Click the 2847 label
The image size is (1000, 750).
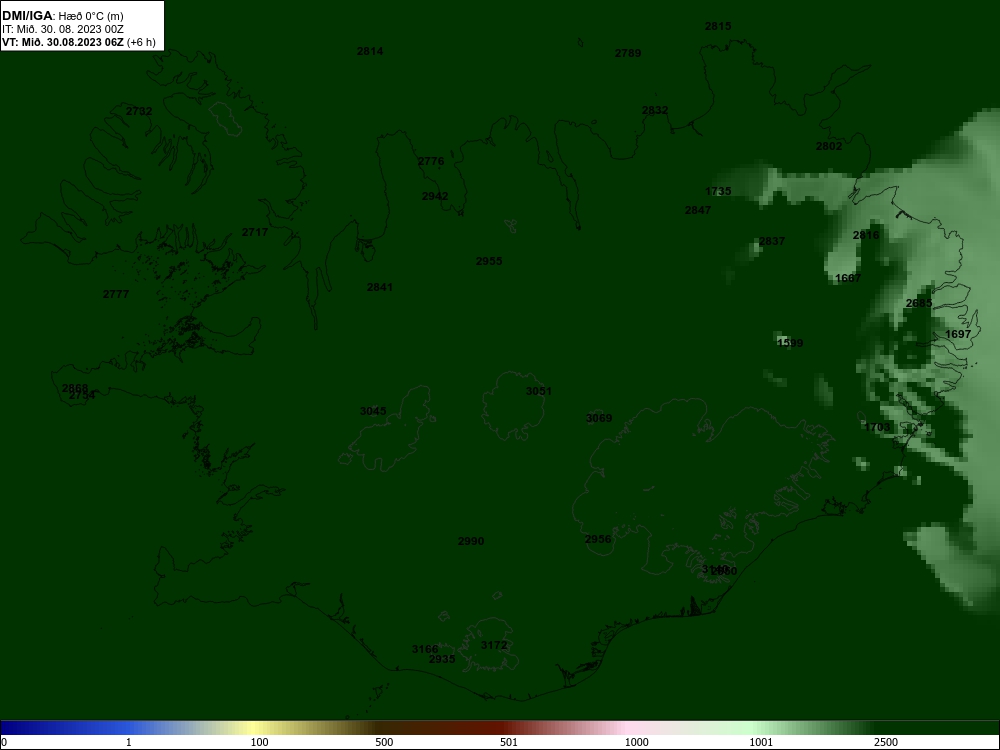coord(698,210)
